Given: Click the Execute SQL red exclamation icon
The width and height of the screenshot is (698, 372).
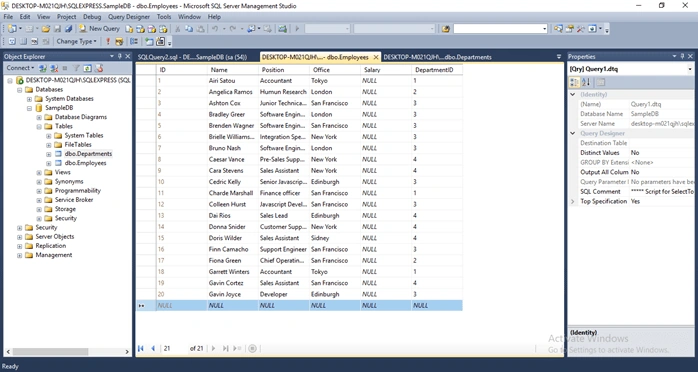Looking at the screenshot, I should coord(108,41).
